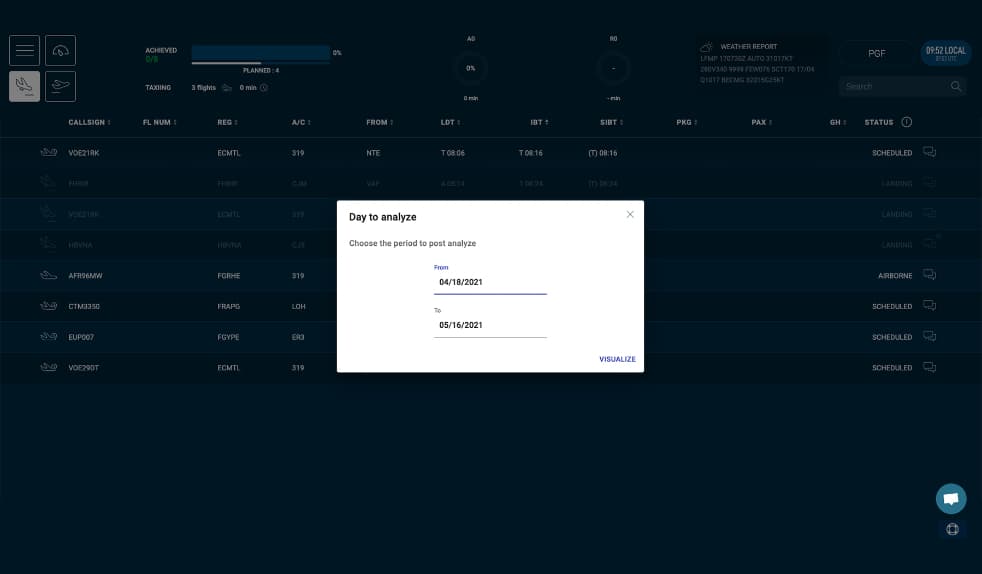Image resolution: width=982 pixels, height=574 pixels.
Task: Select the departures plane icon
Action: coord(61,86)
